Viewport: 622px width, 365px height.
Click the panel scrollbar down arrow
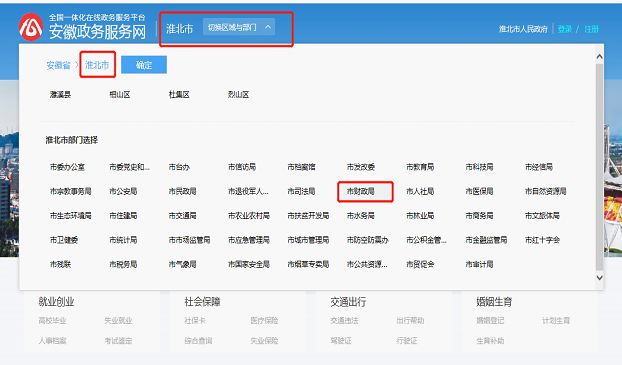(599, 277)
